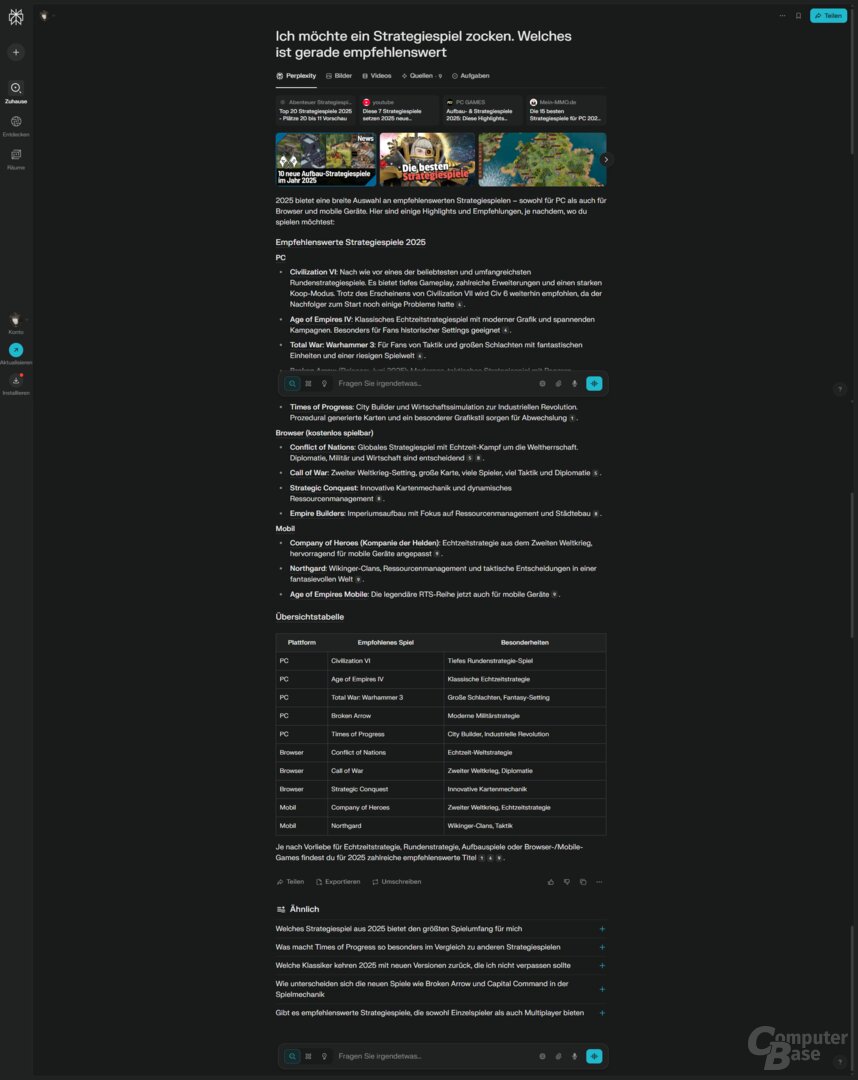858x1080 pixels.
Task: Switch to the Bilder tab
Action: point(339,76)
